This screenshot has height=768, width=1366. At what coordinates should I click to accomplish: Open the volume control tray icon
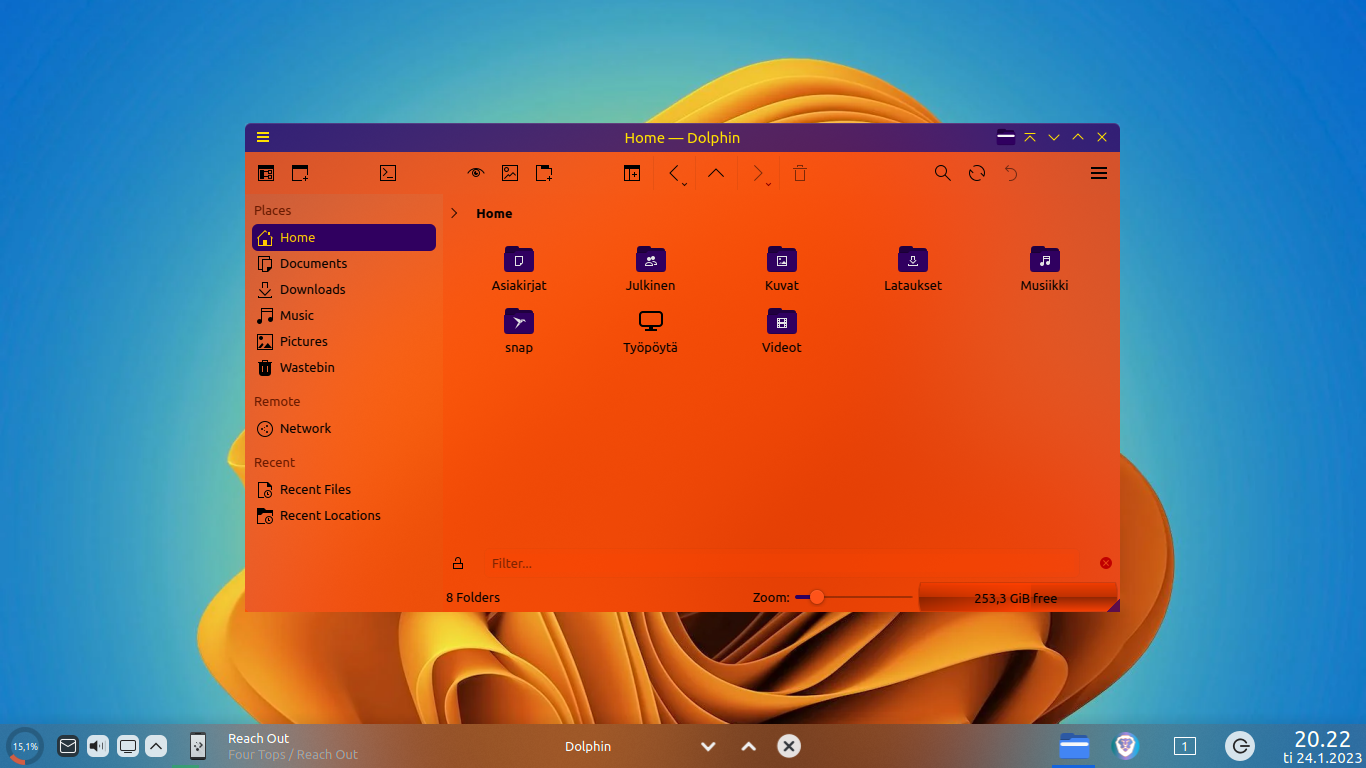point(98,746)
